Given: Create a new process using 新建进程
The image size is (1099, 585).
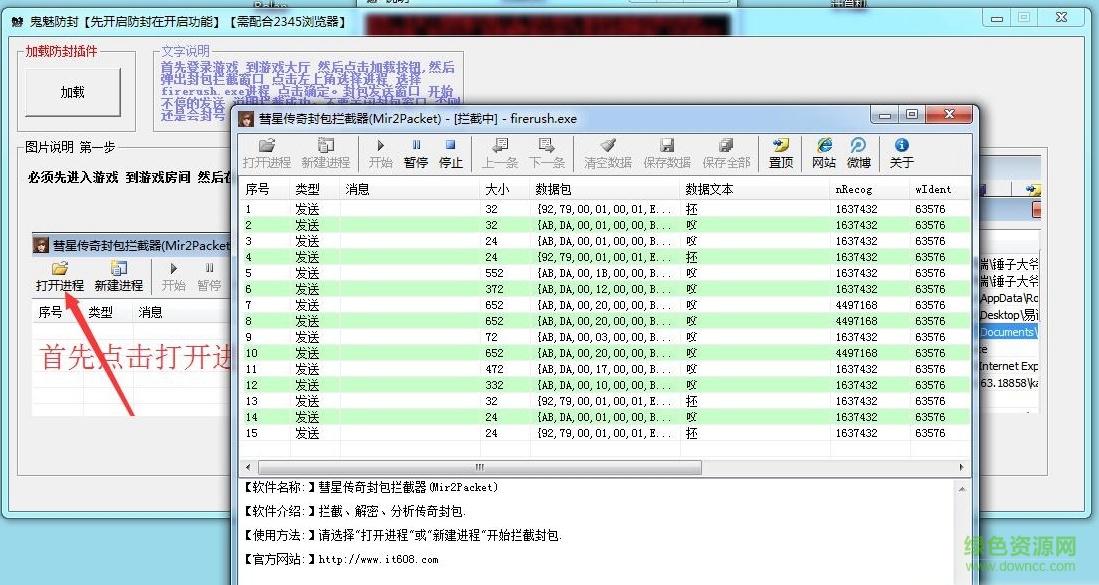Looking at the screenshot, I should pos(324,152).
